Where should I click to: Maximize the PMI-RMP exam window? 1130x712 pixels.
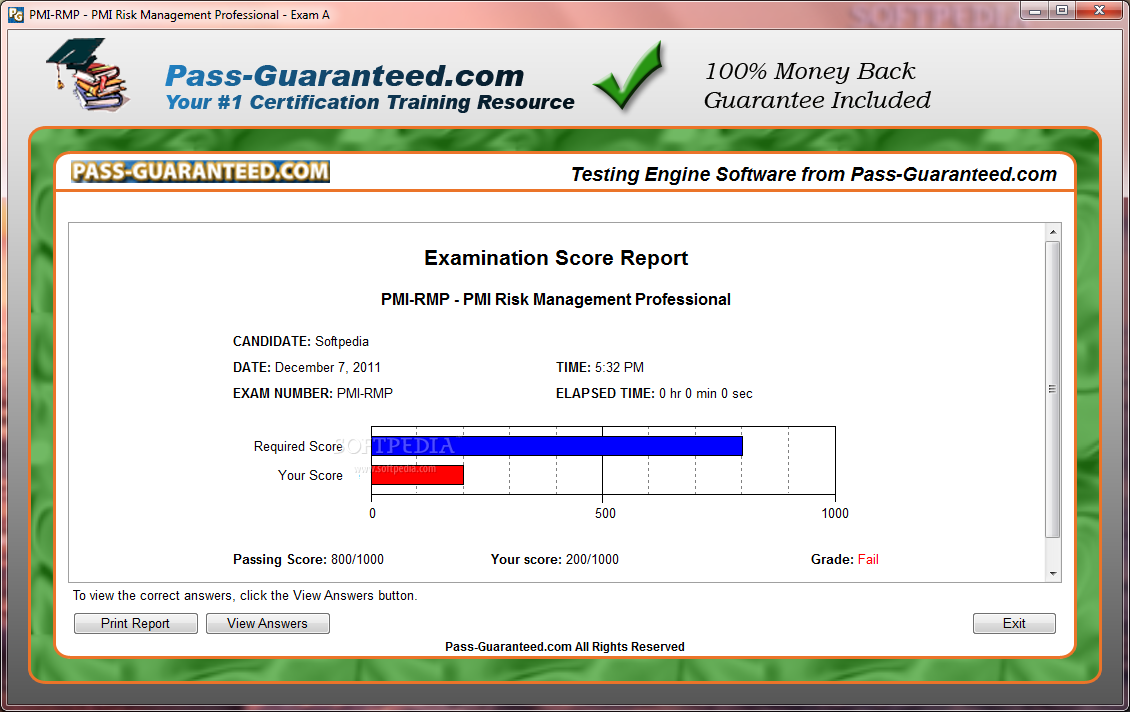pos(1062,11)
